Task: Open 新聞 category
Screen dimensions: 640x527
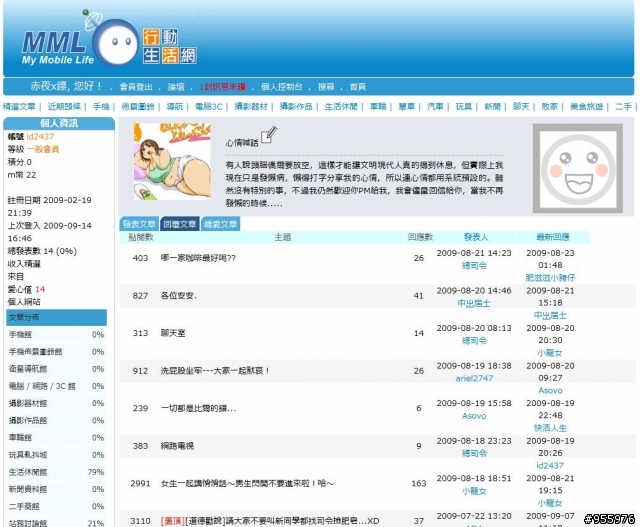Action: pyautogui.click(x=492, y=107)
